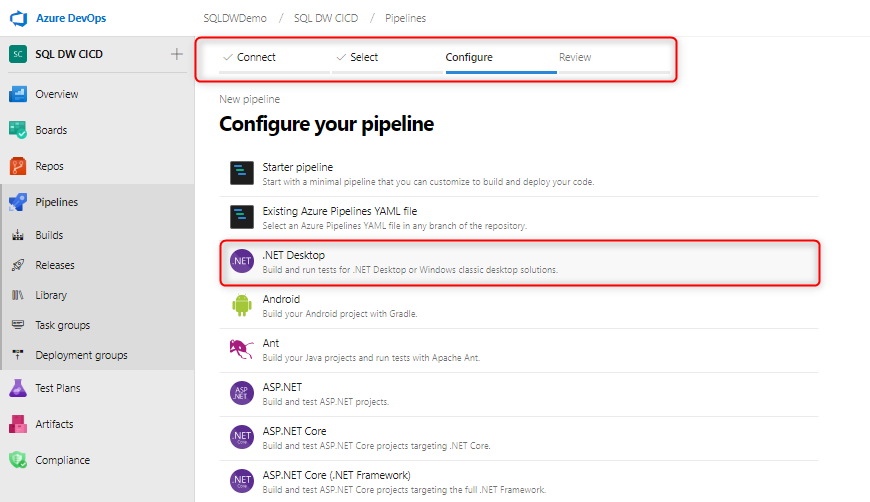Screen dimensions: 870x502
Task: Select Pipelines in the sidebar
Action: pyautogui.click(x=57, y=202)
